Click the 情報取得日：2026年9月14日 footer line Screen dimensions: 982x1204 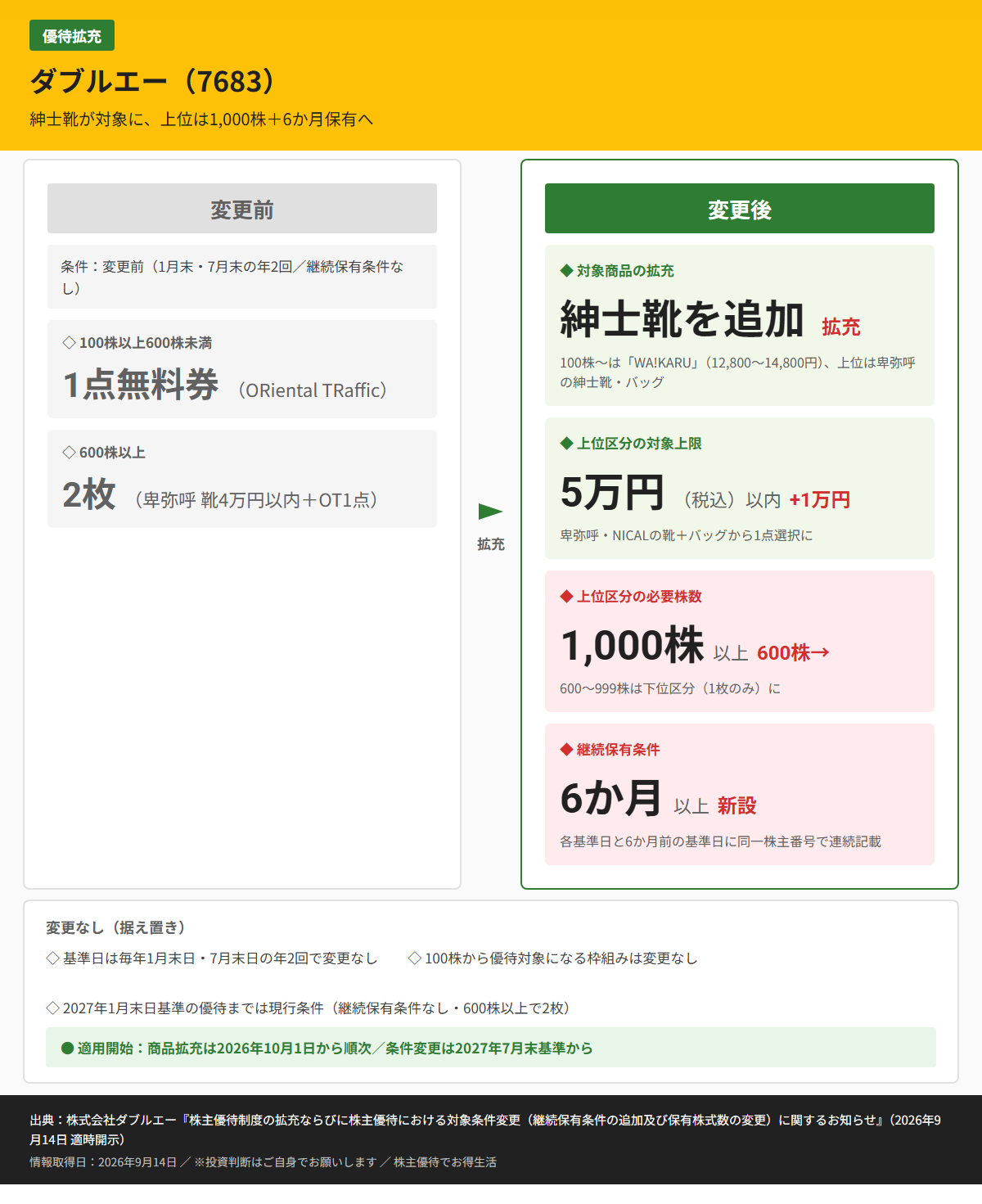(x=263, y=1162)
